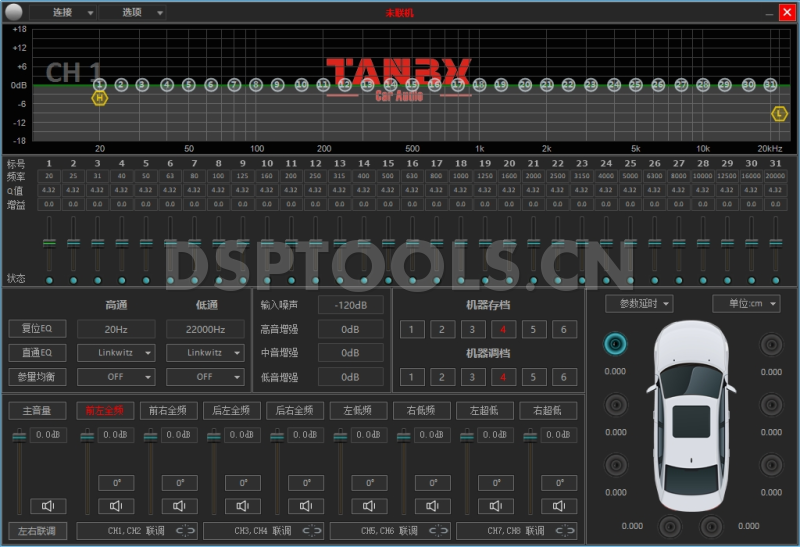Viewport: 800px width, 547px height.
Task: Click the gain slider handle for EQ band 1
Action: tap(49, 243)
